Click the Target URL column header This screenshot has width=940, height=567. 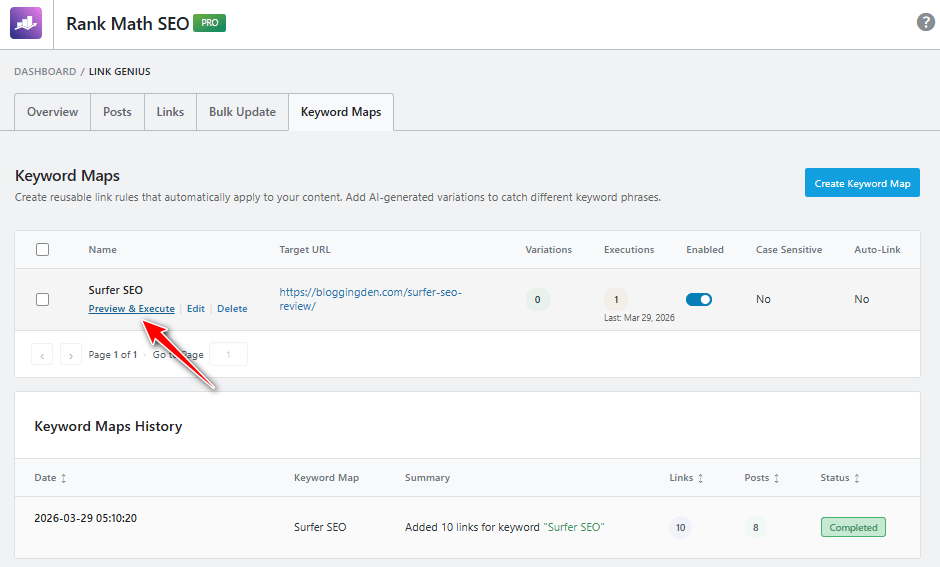(305, 249)
